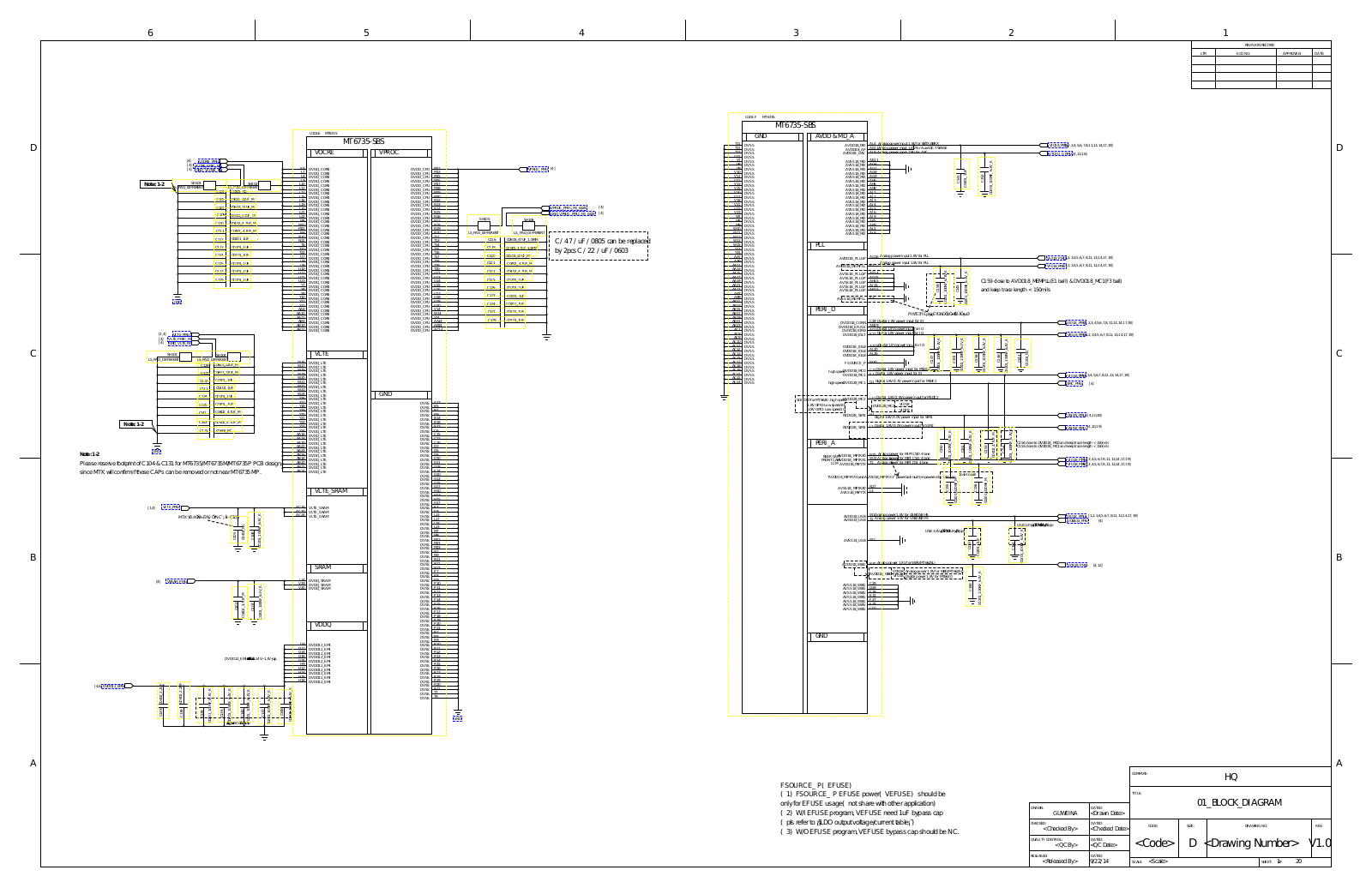Click the VPROC_PMU net label
1372x888 pixels.
539,170
